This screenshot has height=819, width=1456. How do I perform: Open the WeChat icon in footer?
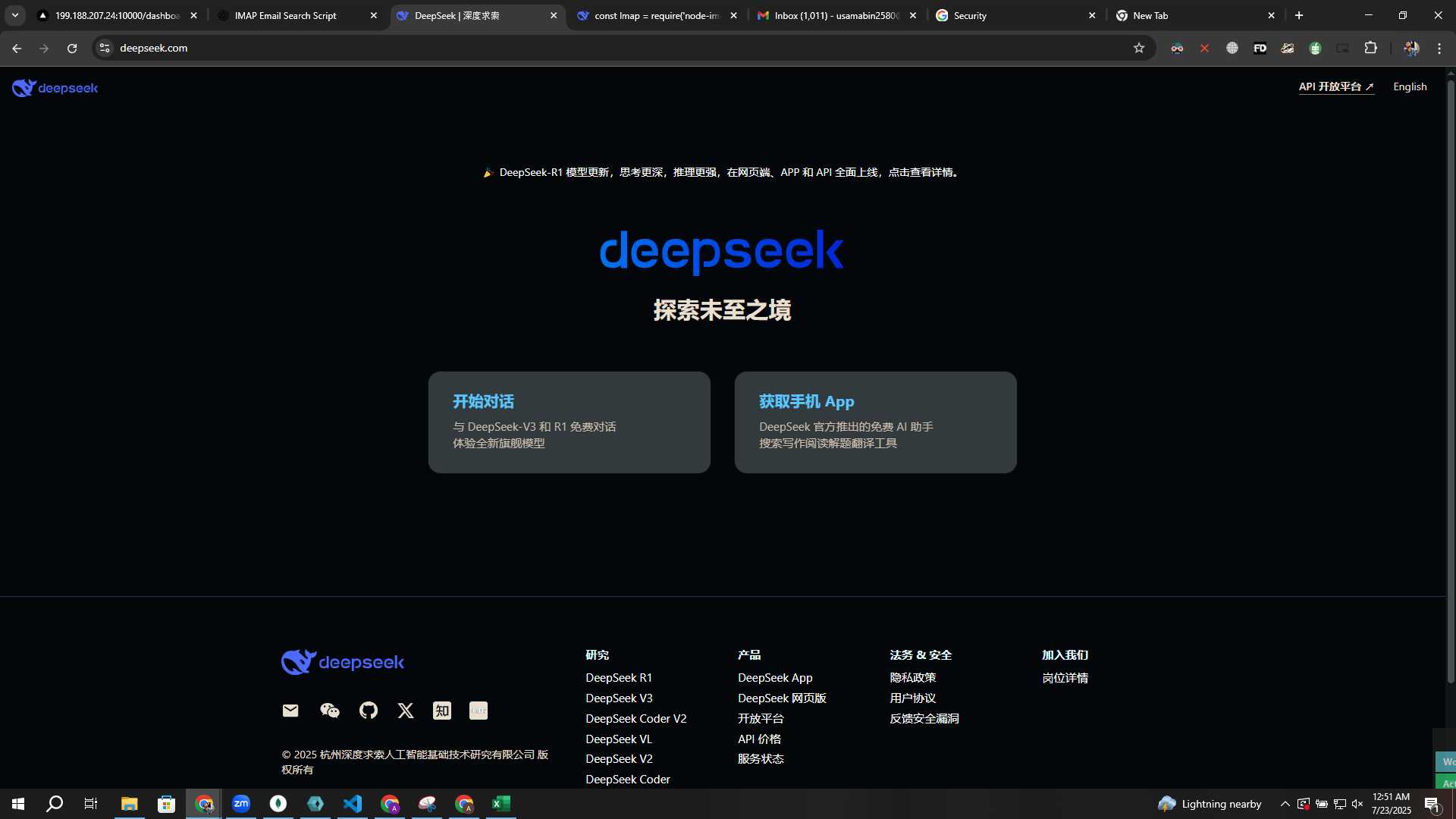coord(329,711)
